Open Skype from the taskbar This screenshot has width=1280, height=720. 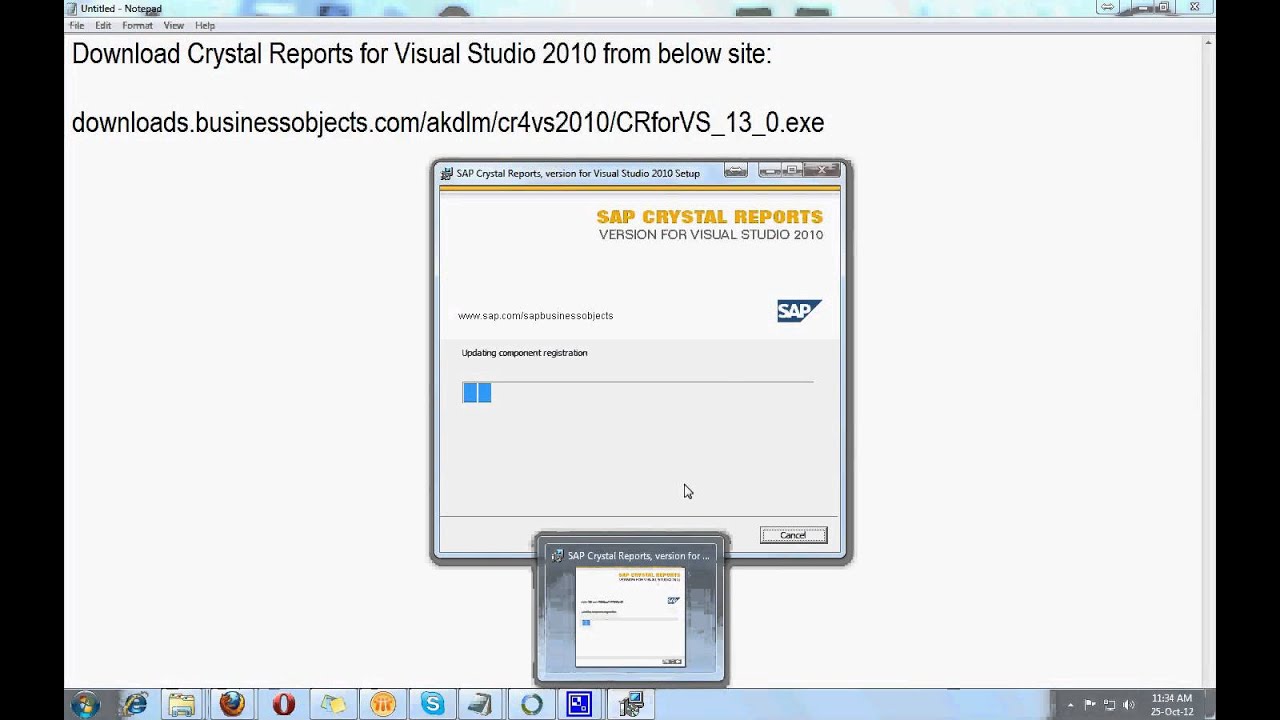[432, 704]
